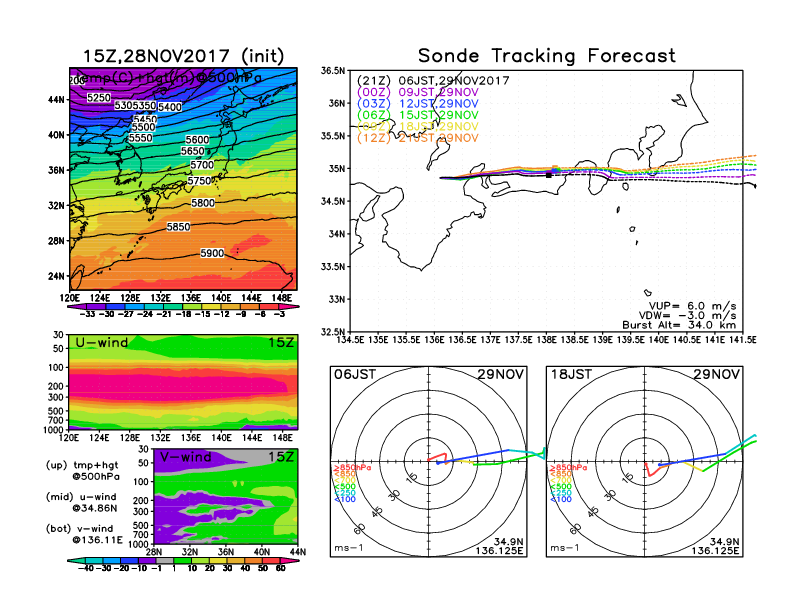Viewport: 792px width, 612px height.
Task: Click the 5850 contour label
Action: click(178, 227)
